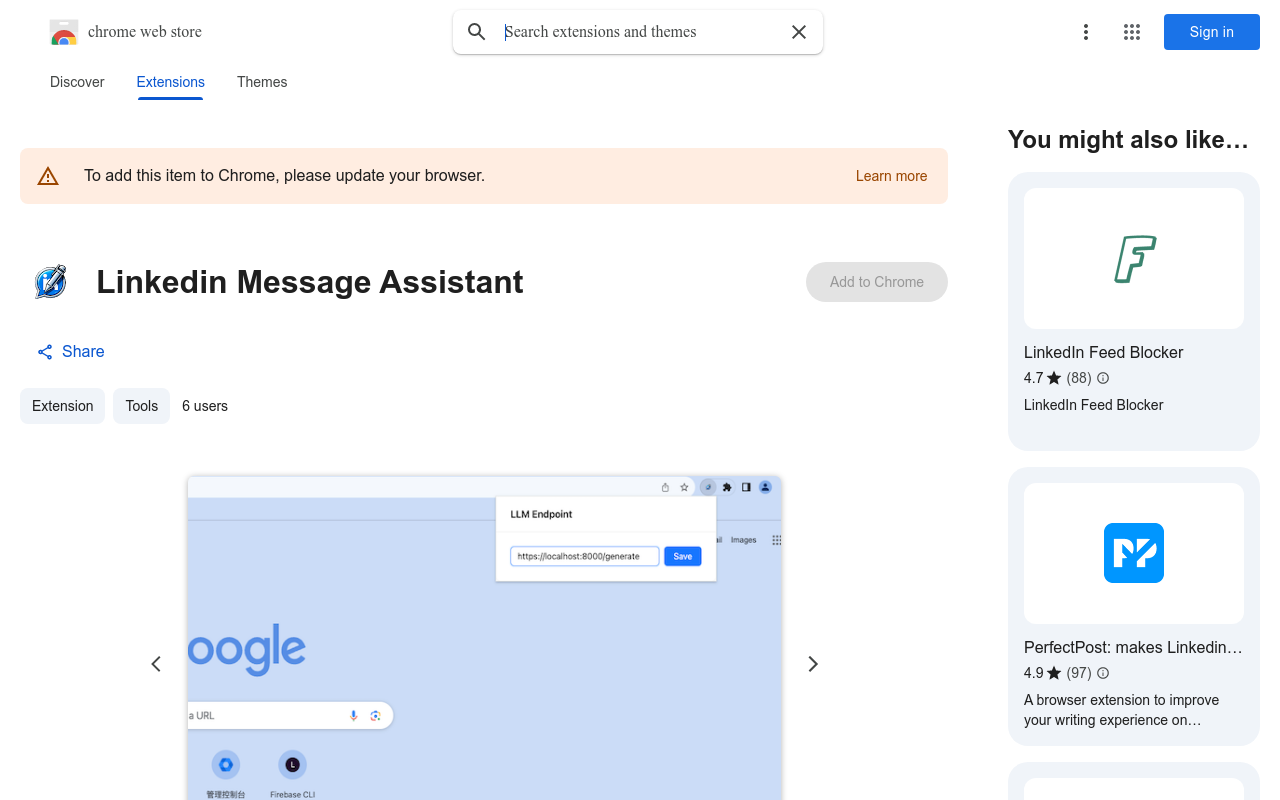Click the search magnifier icon
This screenshot has height=800, width=1280.
click(x=477, y=32)
